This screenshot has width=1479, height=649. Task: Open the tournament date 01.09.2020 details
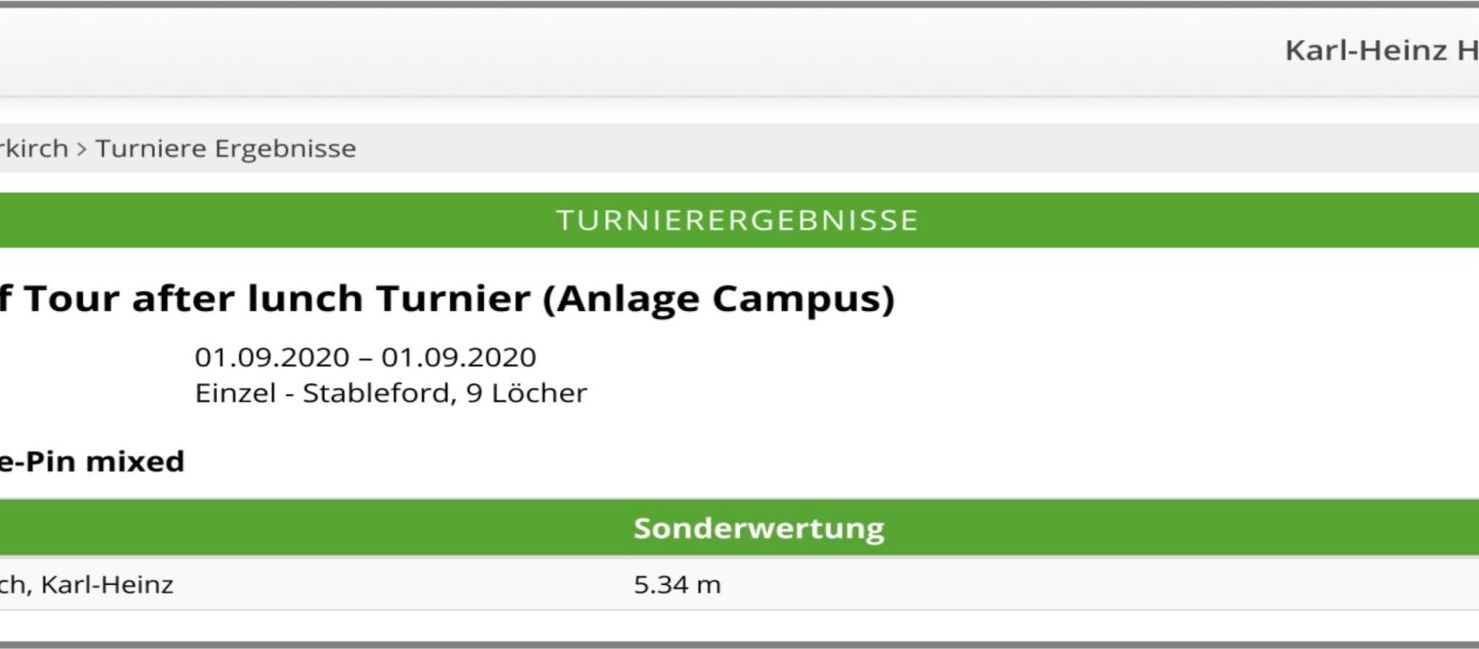tap(363, 356)
